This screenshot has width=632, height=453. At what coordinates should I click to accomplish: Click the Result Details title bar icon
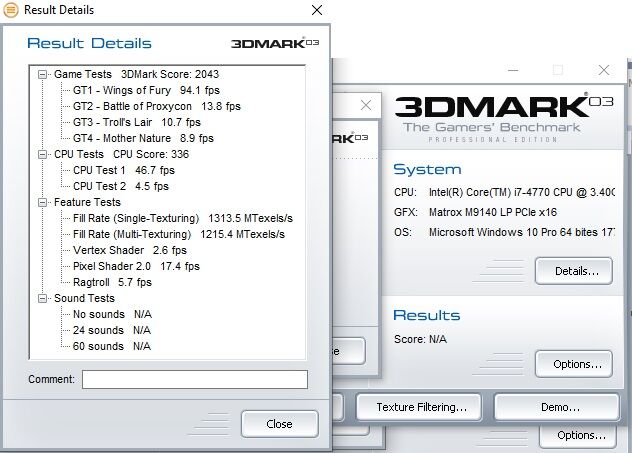coord(11,10)
